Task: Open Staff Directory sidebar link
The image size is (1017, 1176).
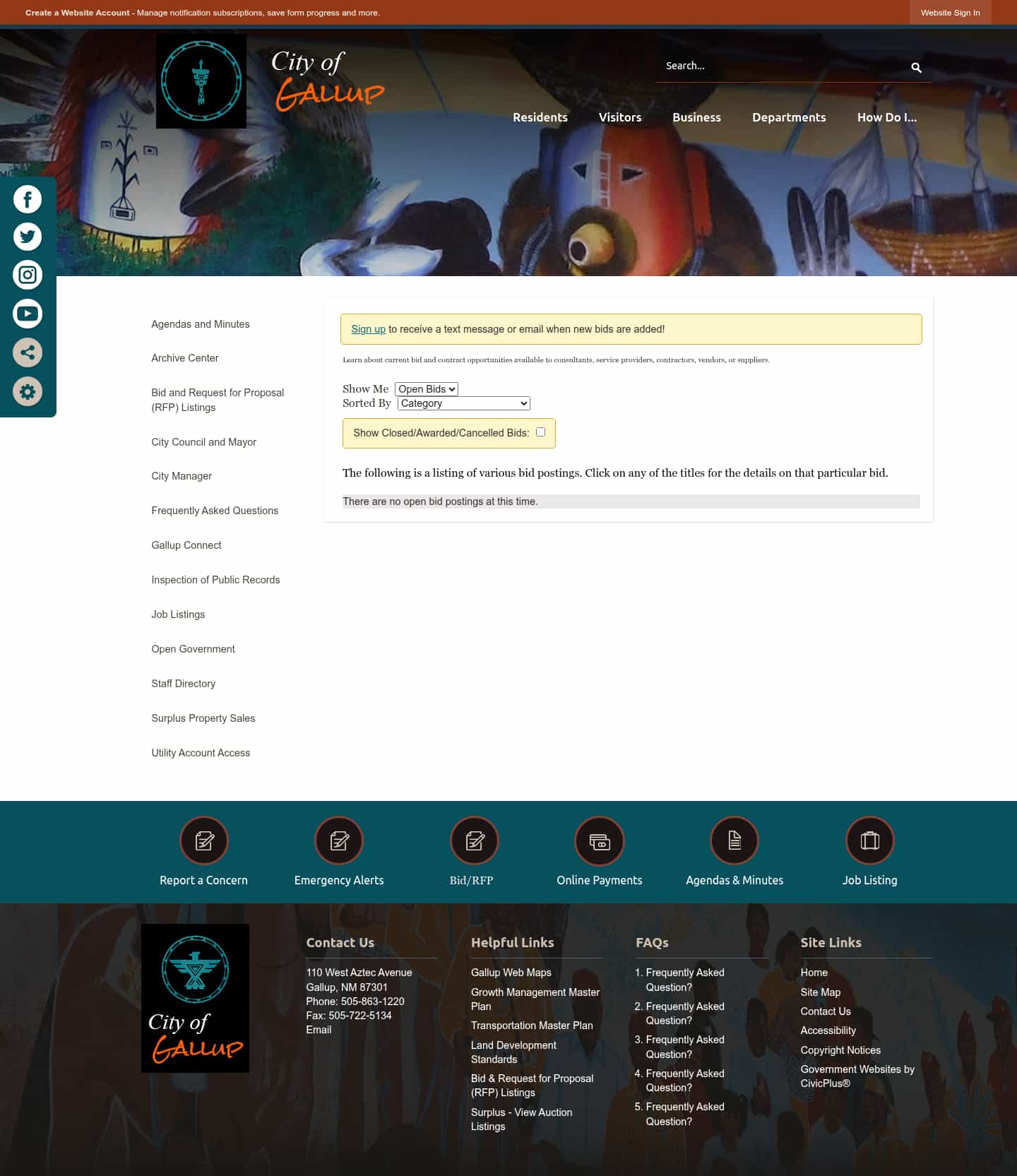Action: [184, 684]
